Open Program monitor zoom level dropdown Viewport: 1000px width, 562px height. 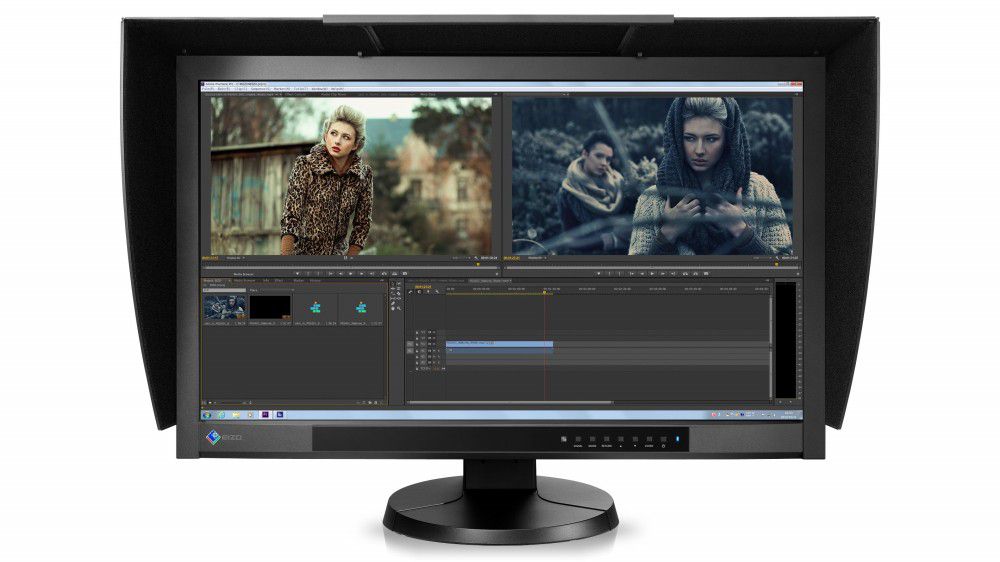click(x=538, y=258)
